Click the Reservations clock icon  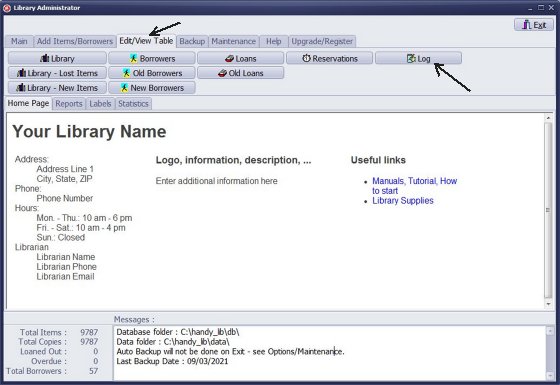tap(306, 58)
